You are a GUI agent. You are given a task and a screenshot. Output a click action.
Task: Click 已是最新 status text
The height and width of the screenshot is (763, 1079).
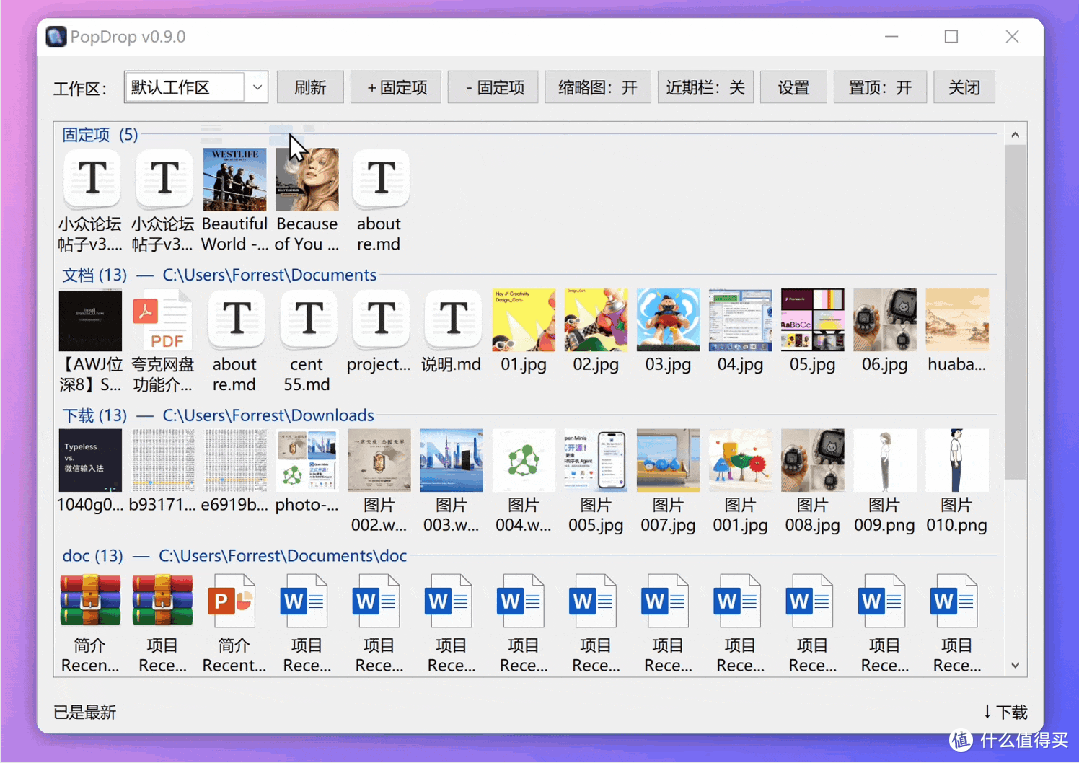point(85,712)
